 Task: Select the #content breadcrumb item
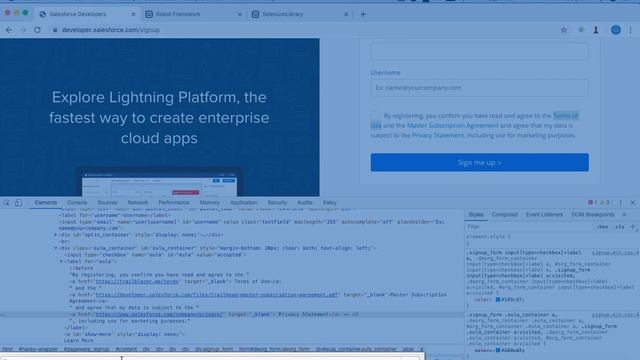coord(126,349)
